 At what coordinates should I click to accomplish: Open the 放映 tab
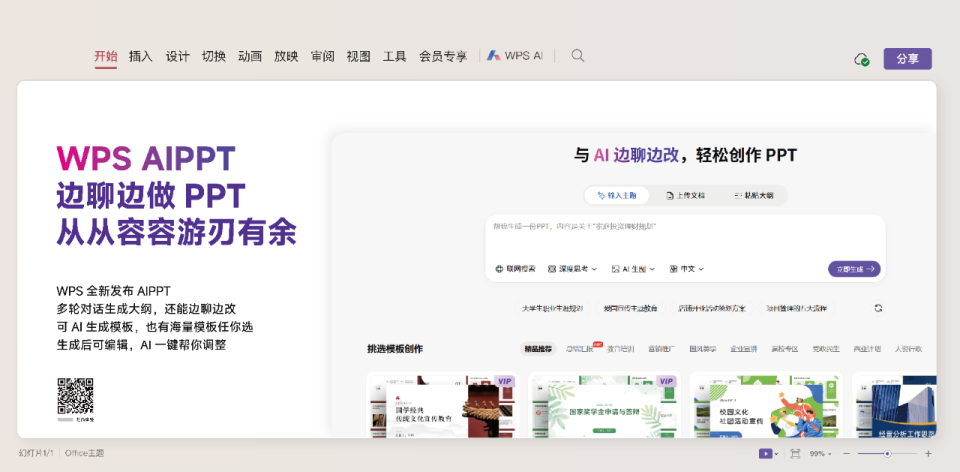[x=286, y=56]
